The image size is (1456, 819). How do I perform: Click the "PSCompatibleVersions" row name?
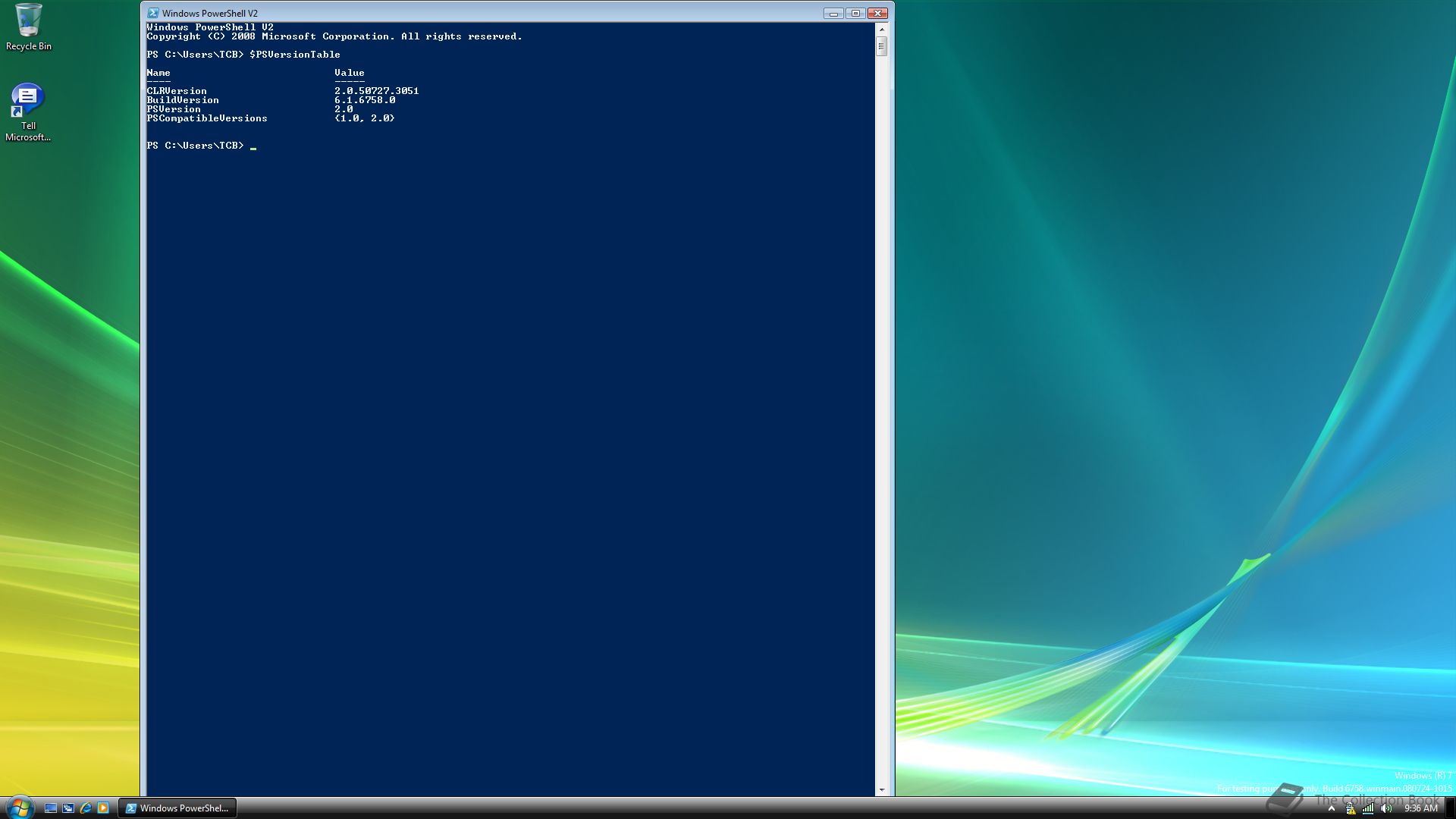click(207, 118)
